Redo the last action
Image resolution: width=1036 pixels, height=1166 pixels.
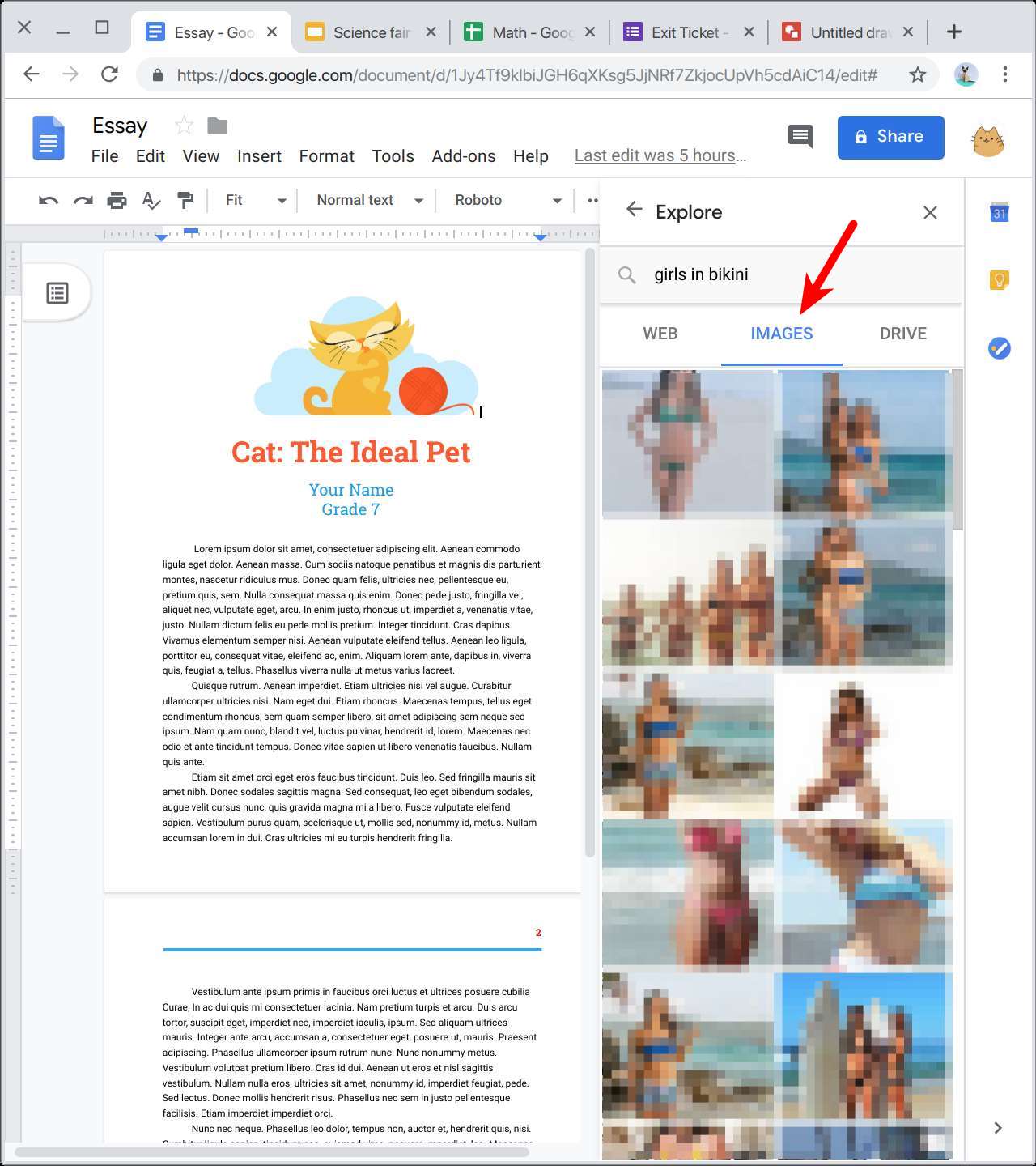tap(82, 200)
